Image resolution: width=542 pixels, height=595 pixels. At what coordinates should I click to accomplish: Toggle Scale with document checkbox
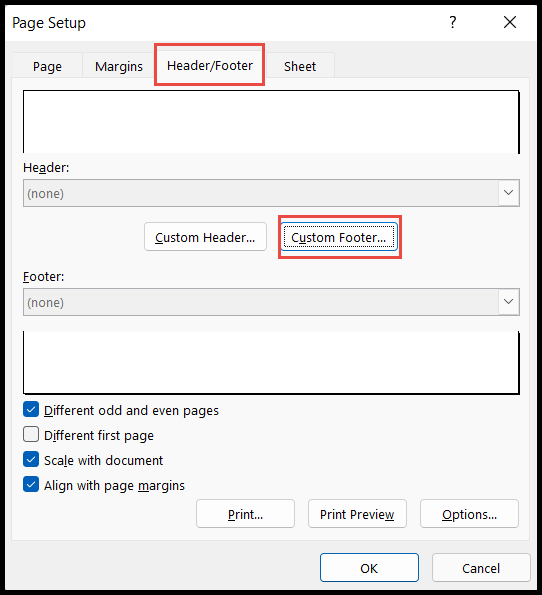(x=31, y=460)
